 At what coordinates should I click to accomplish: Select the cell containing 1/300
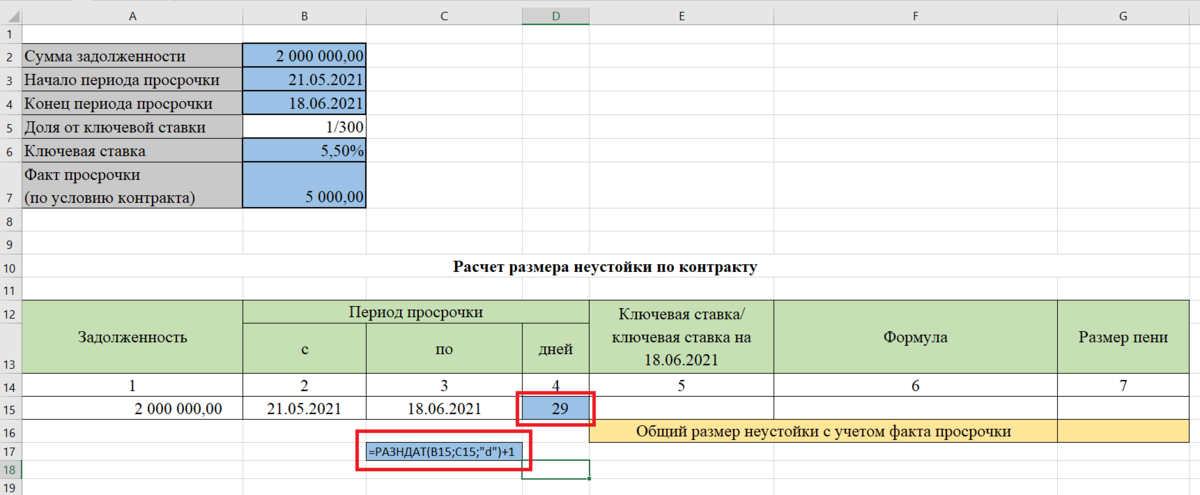pos(304,127)
